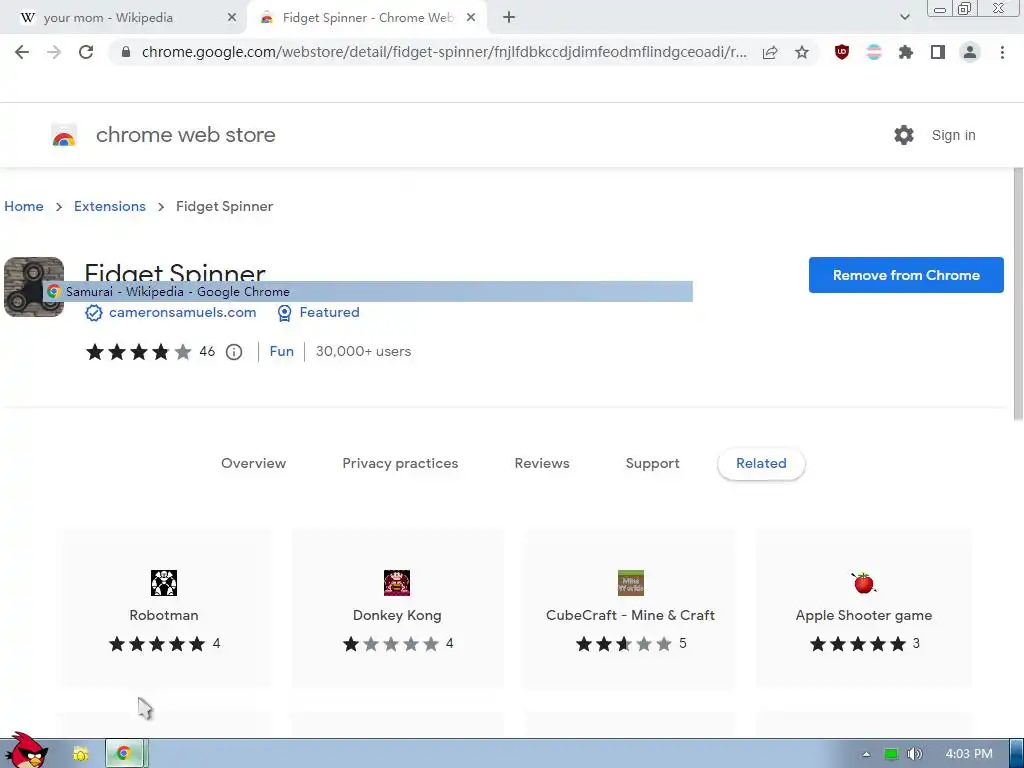This screenshot has width=1024, height=768.
Task: Click the five-star rating of Fidget Spinner
Action: 138,352
